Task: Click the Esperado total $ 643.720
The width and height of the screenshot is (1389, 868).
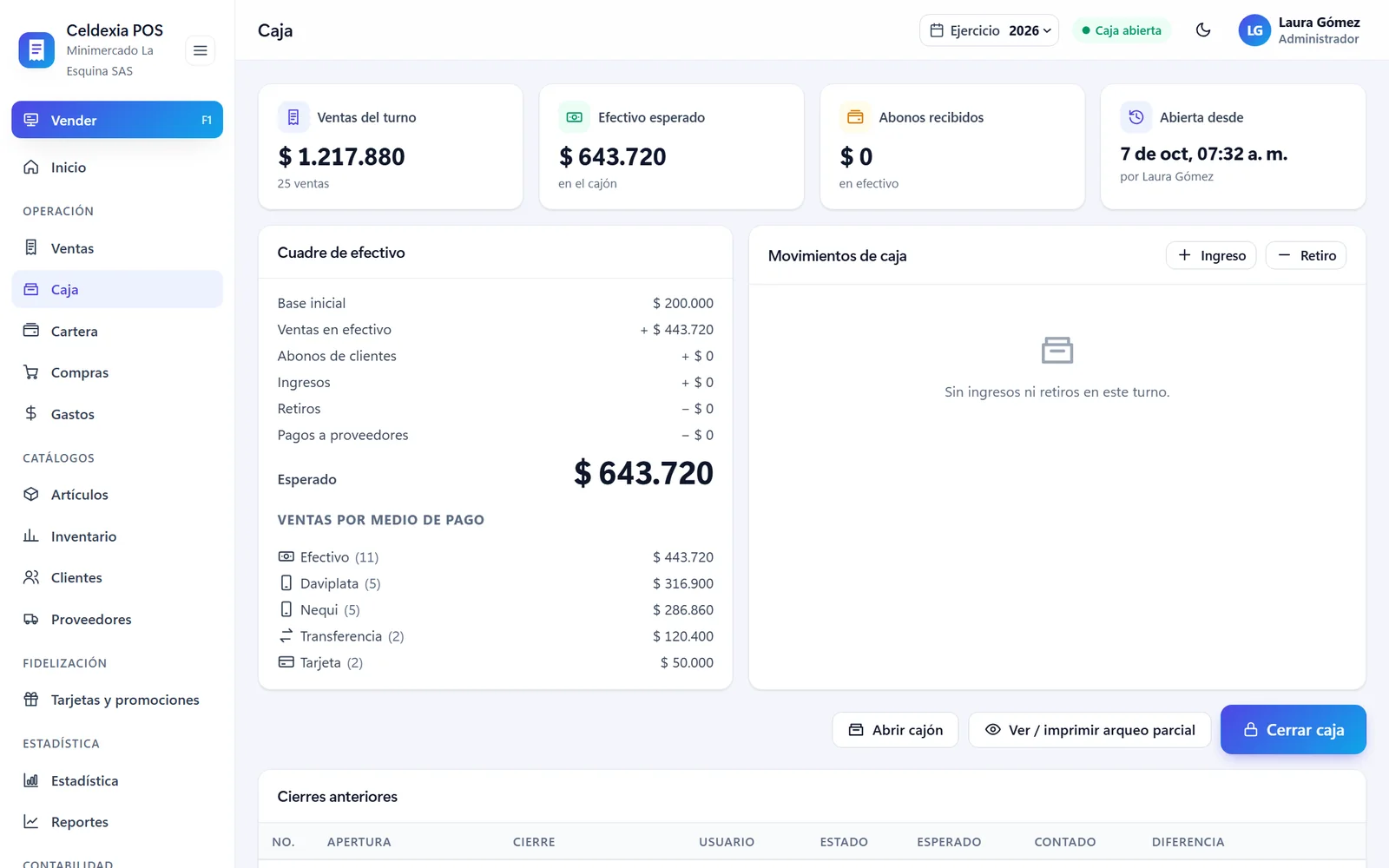Action: click(643, 473)
